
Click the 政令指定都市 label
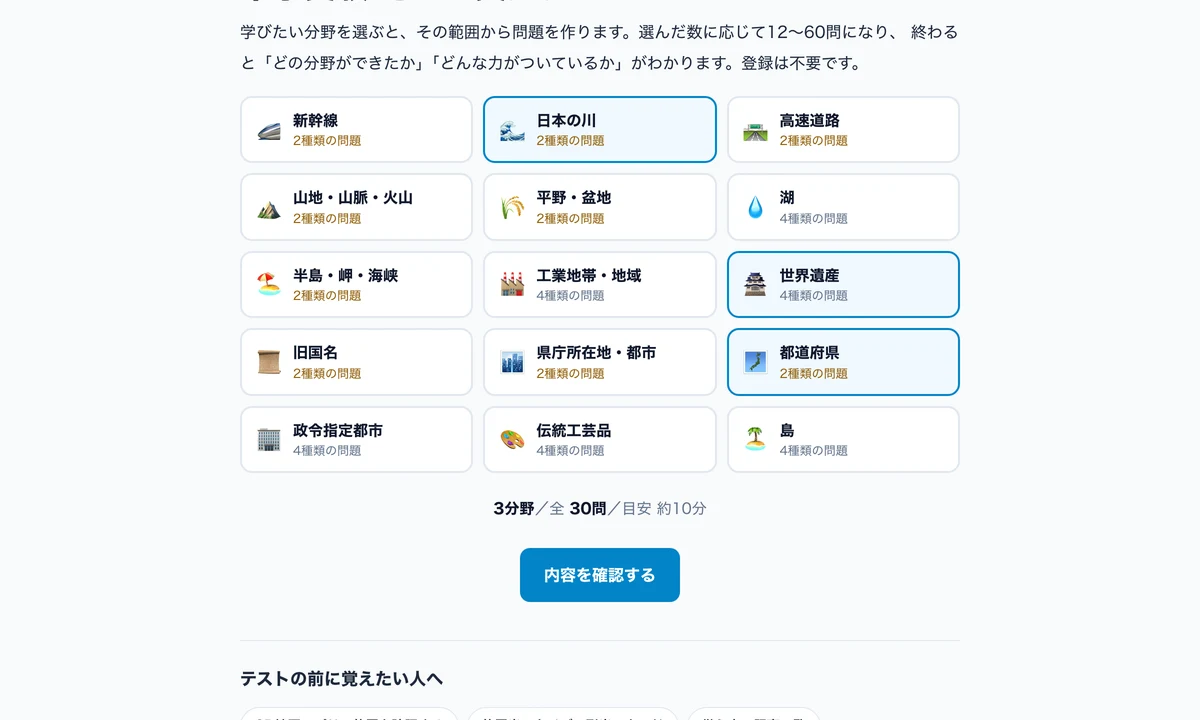[338, 431]
